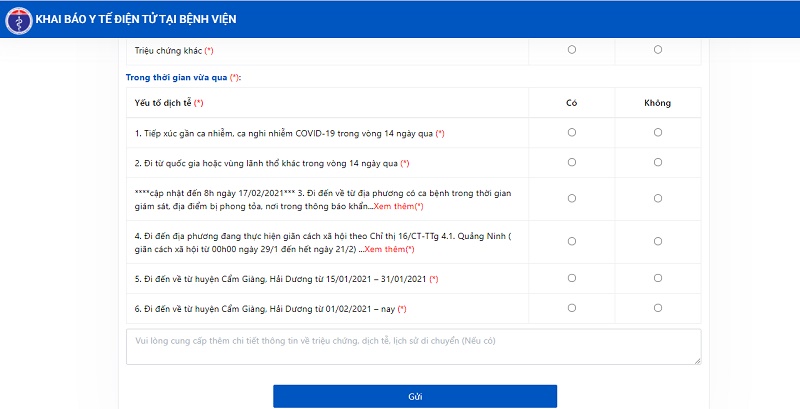Viewport: 800px width, 409px height.
Task: Choose 'Không' for COVID-19 close contact question
Action: click(x=657, y=132)
